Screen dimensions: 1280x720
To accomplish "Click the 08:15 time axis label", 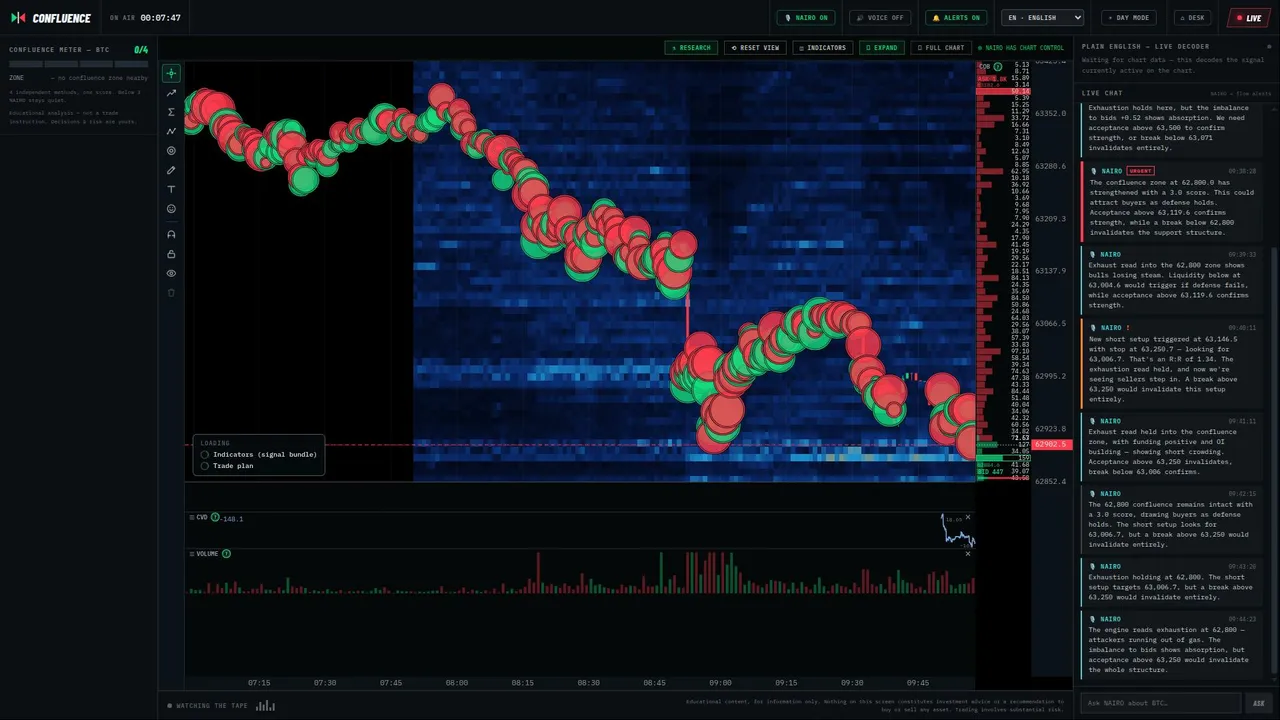I will point(522,683).
